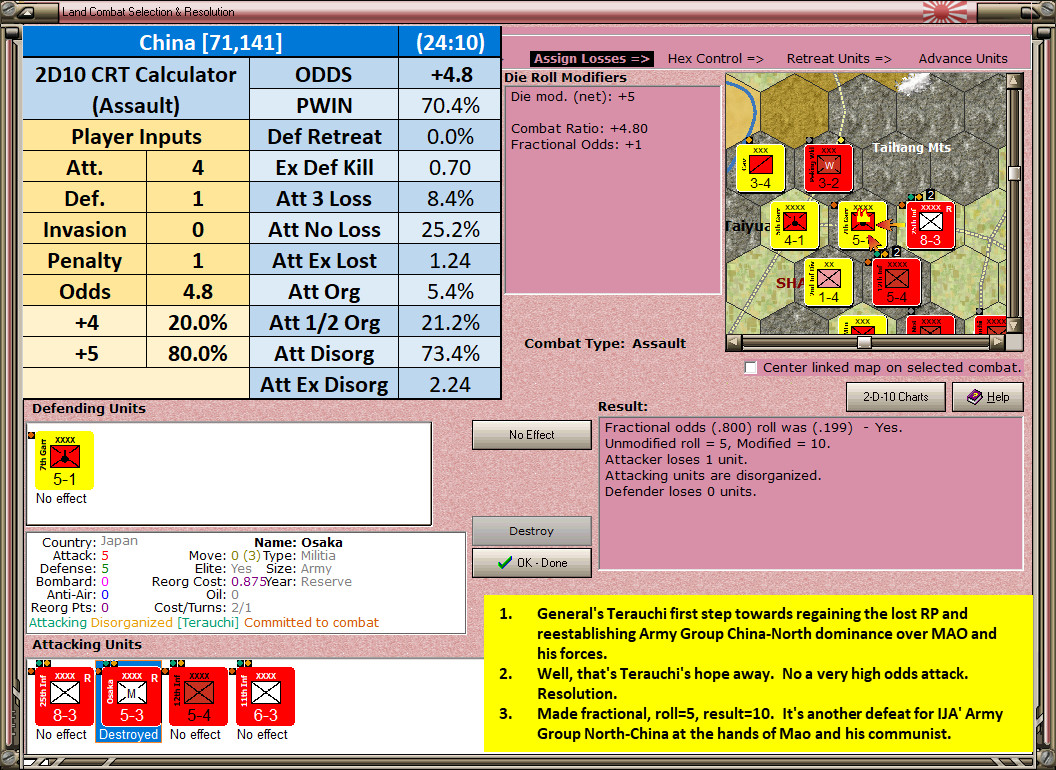Click the No Effect button
Screen dimensions: 1056x770
pos(531,435)
